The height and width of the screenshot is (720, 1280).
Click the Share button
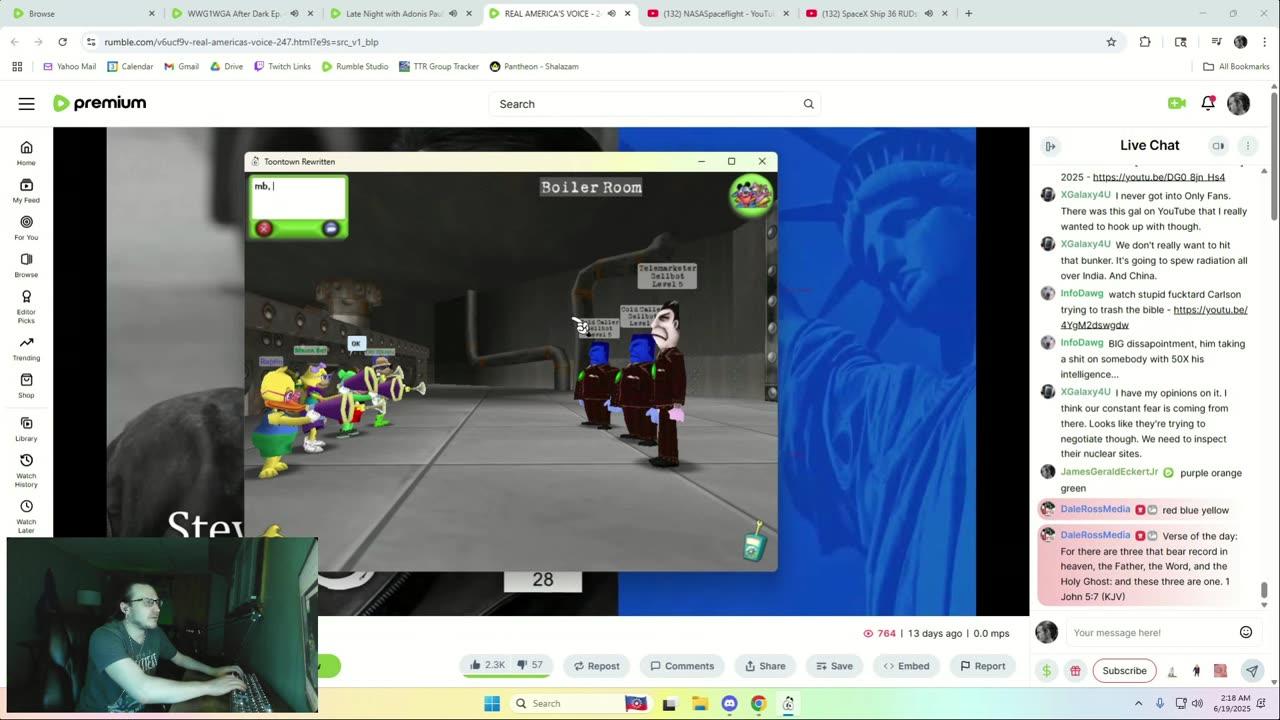765,666
